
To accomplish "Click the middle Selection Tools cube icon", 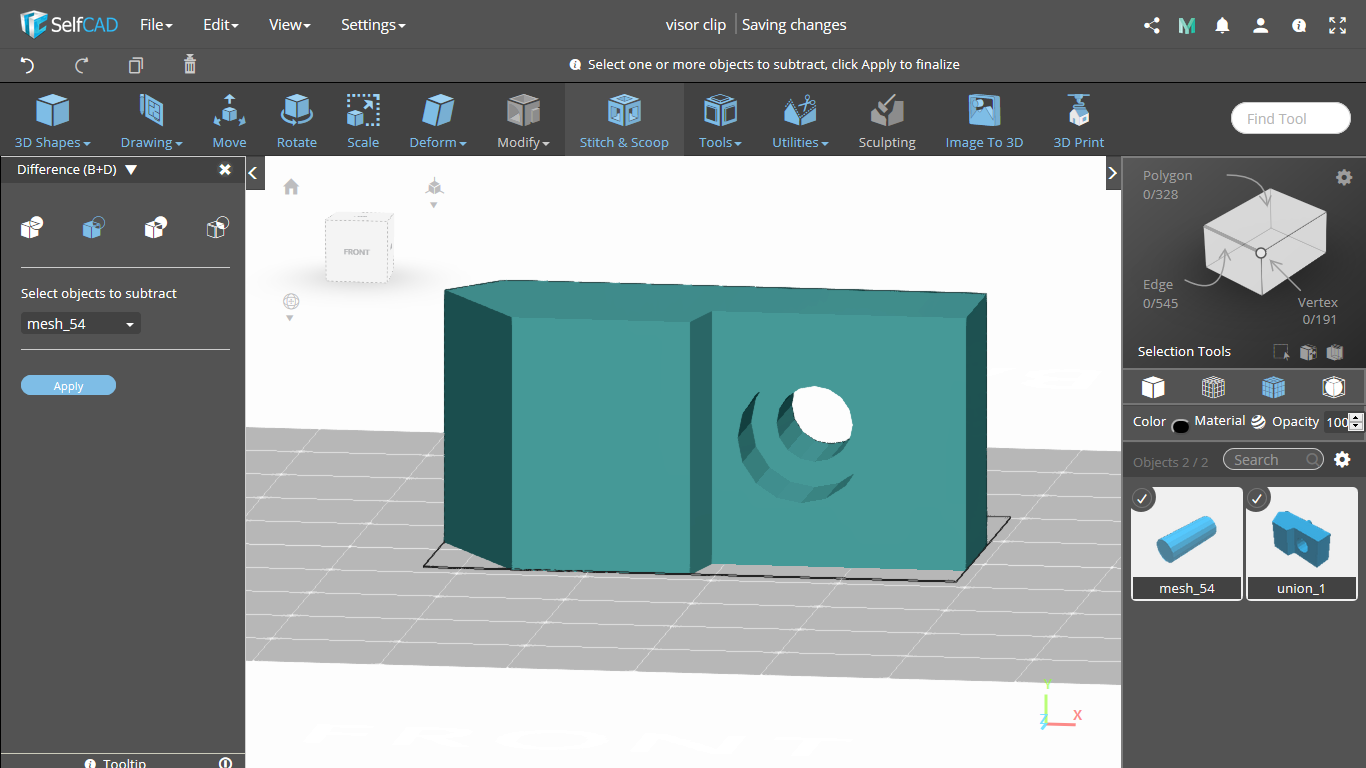I will point(1308,352).
